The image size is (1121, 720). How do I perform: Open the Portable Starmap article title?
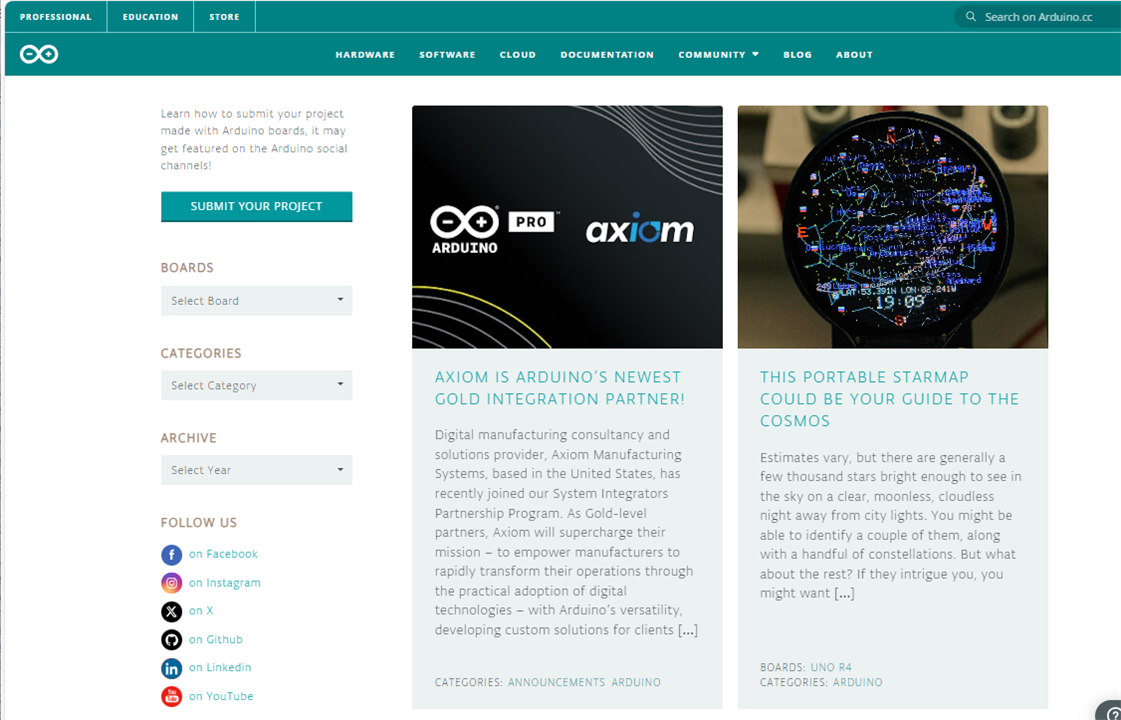click(x=889, y=399)
